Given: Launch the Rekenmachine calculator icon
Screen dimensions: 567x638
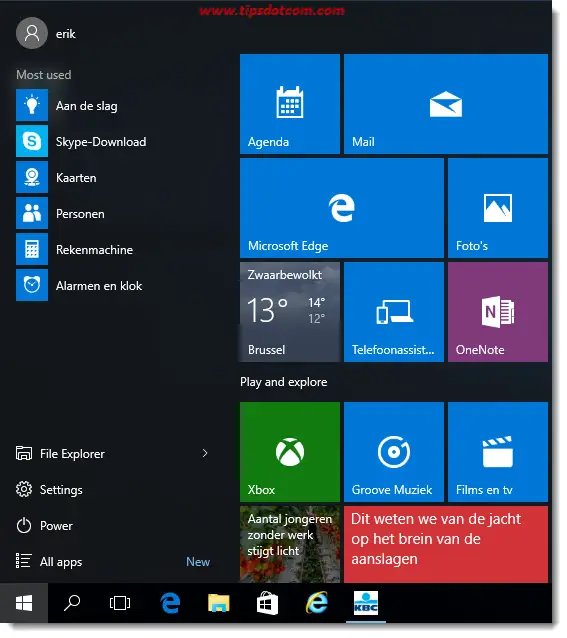Looking at the screenshot, I should coord(32,249).
